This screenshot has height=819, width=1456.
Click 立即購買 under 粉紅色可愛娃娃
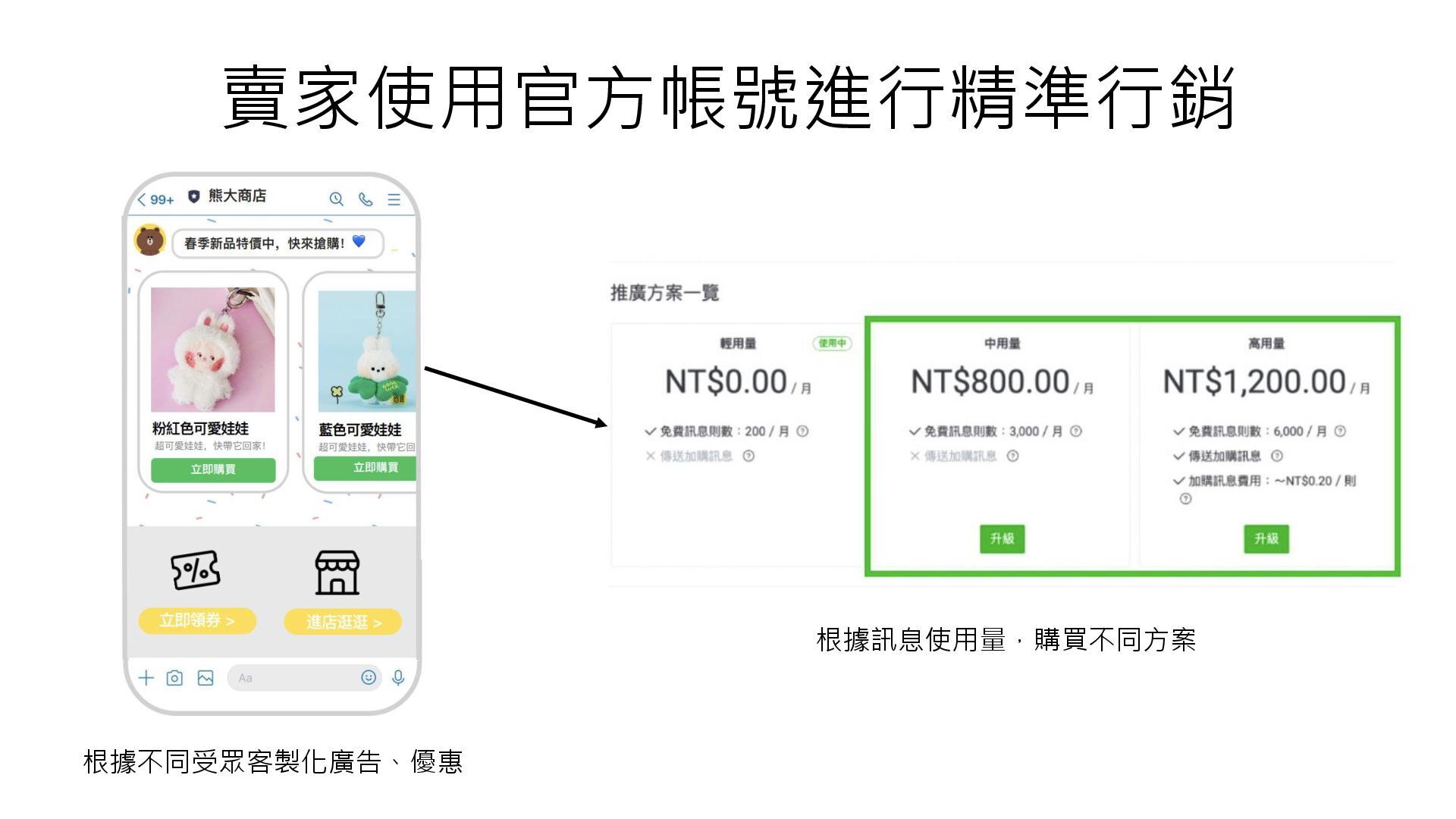pyautogui.click(x=213, y=469)
